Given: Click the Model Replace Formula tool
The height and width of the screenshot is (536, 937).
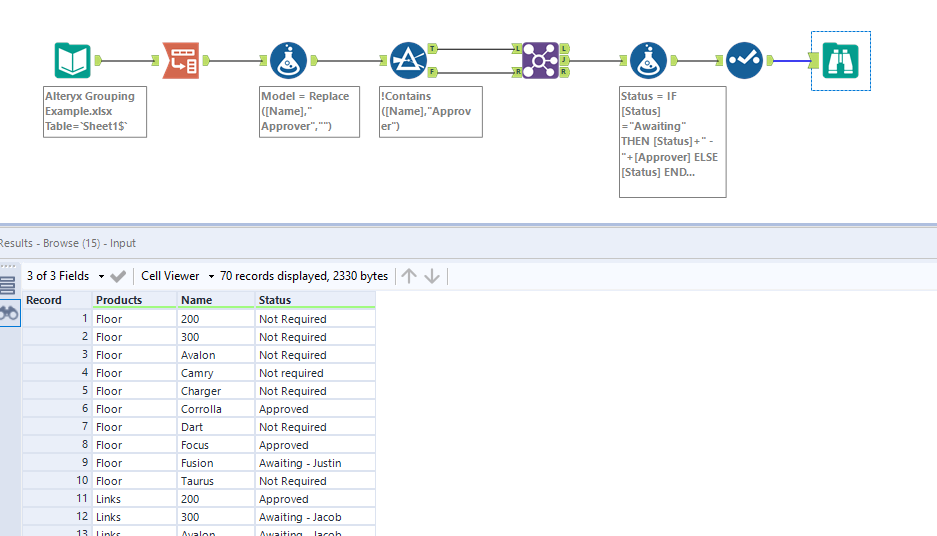Looking at the screenshot, I should 288,60.
